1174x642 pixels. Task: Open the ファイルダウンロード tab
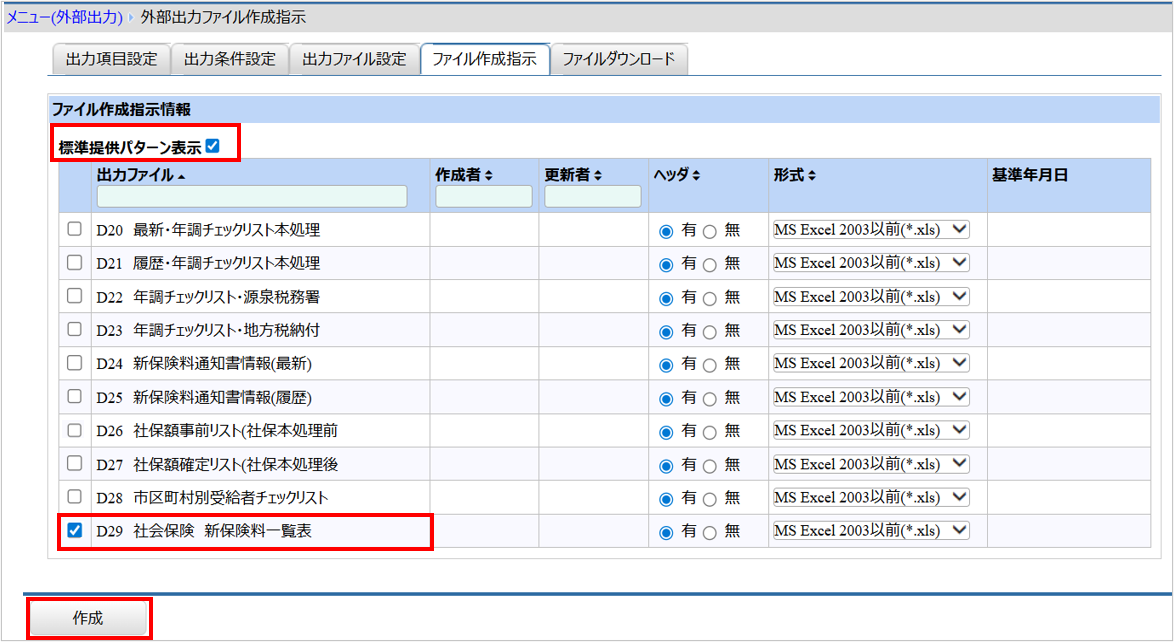[x=618, y=59]
